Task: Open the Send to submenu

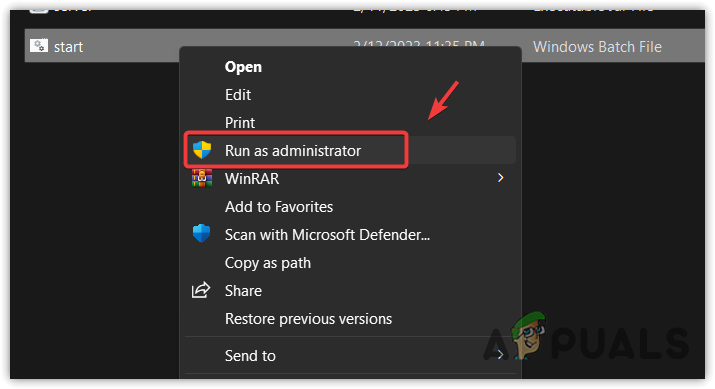Action: 350,355
